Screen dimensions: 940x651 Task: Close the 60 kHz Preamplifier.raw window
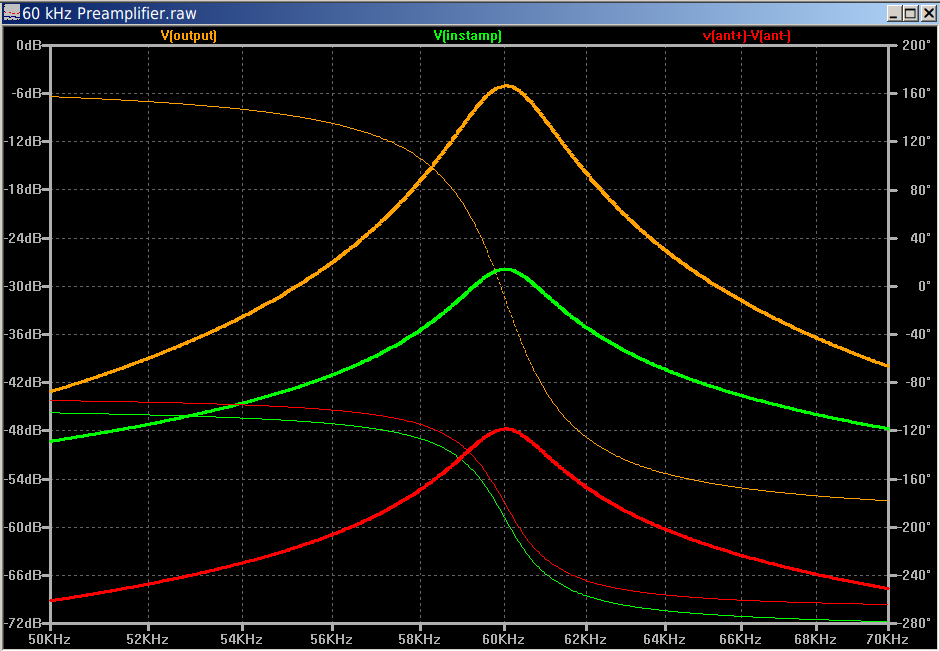pyautogui.click(x=927, y=12)
